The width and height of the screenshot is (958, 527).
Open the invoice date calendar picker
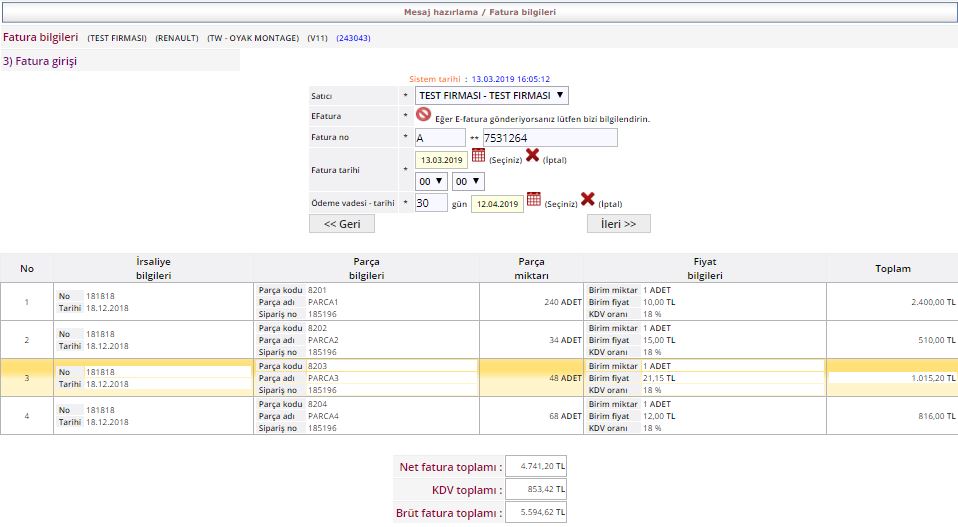[478, 155]
